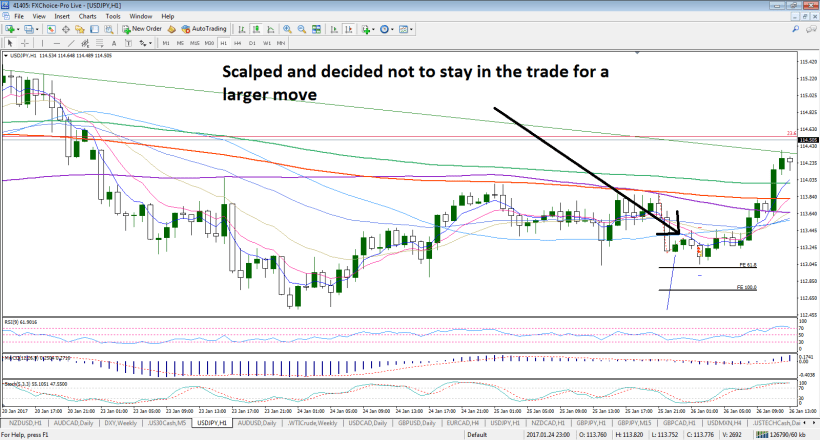The image size is (820, 440).
Task: Click the chat bubble icon top right
Action: (812, 29)
